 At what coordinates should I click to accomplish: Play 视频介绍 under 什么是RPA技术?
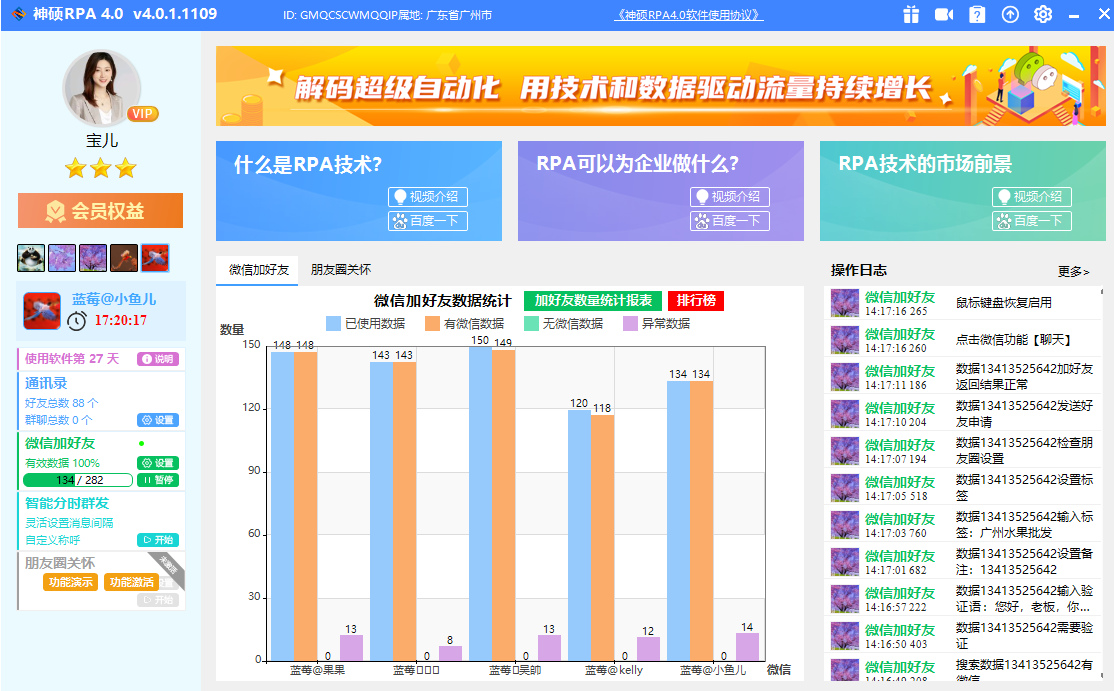428,197
